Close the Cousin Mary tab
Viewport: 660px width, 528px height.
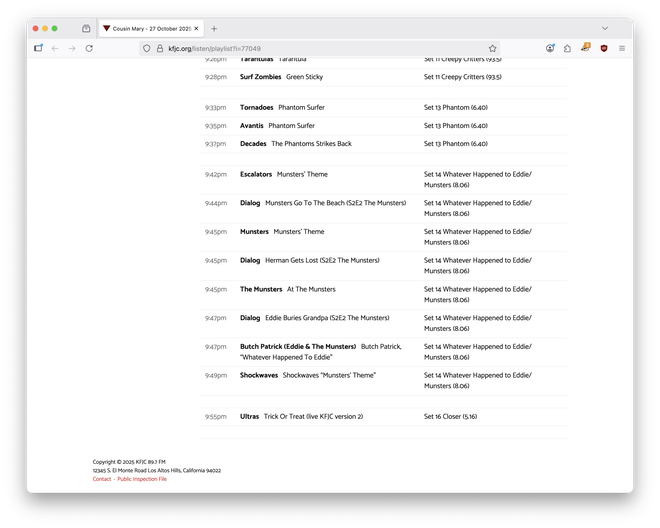tap(196, 29)
